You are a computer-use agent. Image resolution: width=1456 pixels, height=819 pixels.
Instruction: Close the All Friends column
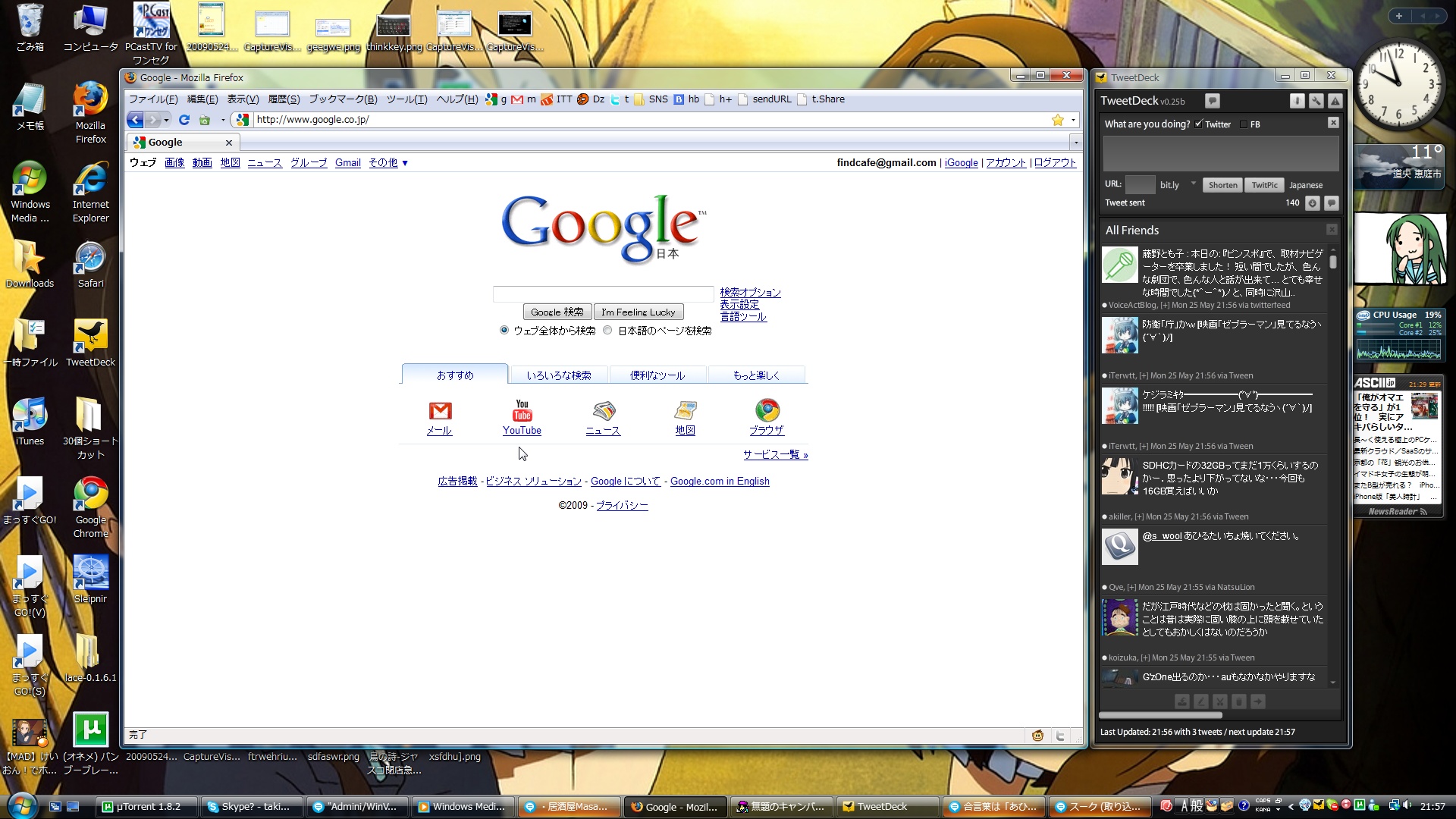1332,230
